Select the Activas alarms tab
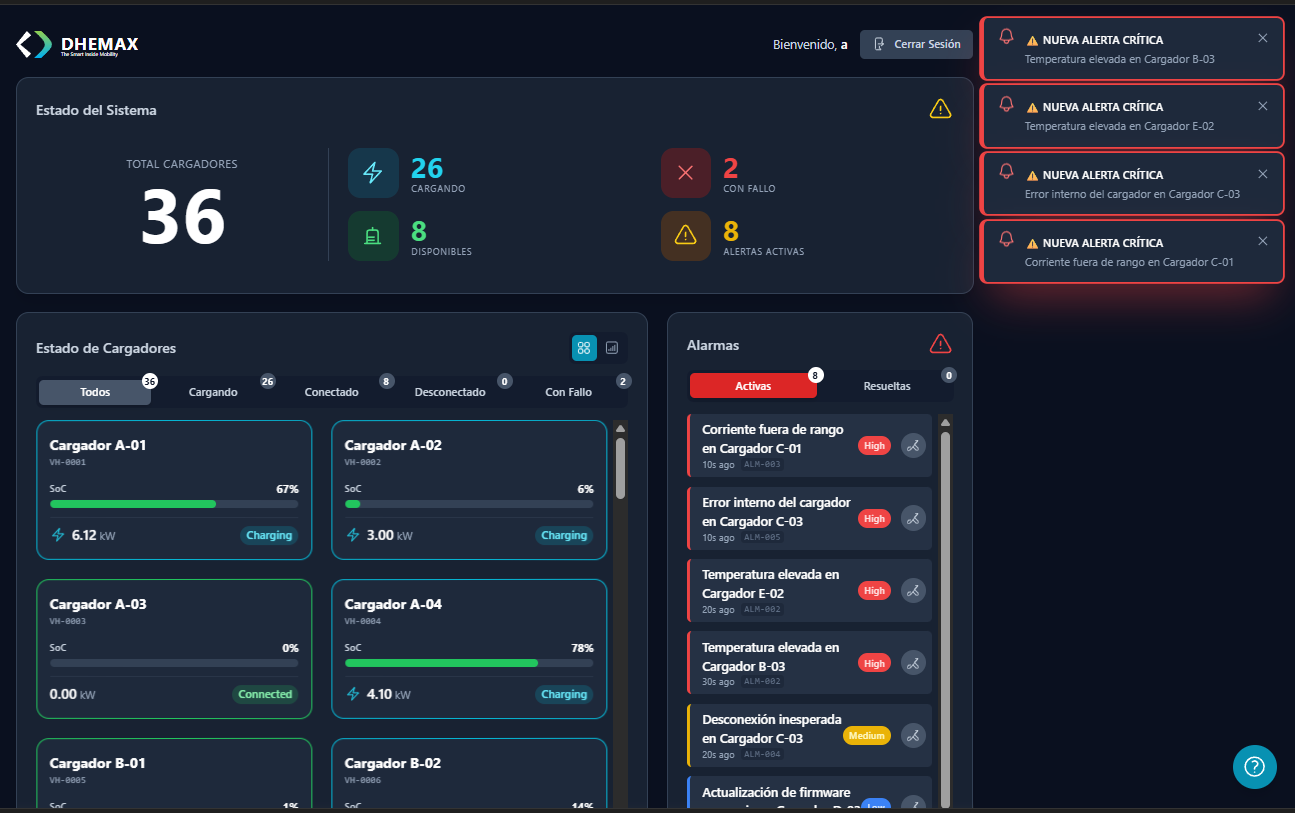Viewport: 1295px width, 813px height. [x=753, y=385]
